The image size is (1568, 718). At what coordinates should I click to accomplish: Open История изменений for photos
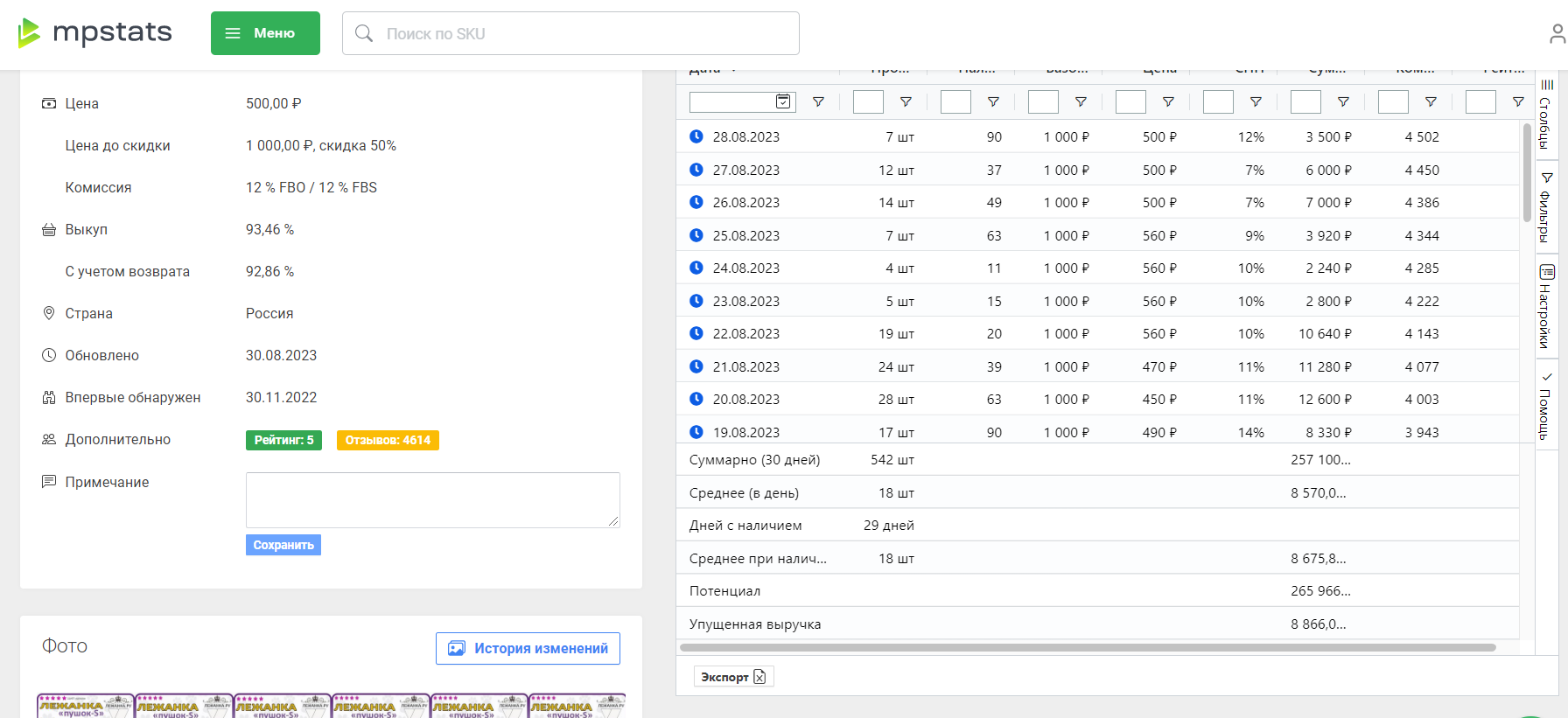point(528,648)
